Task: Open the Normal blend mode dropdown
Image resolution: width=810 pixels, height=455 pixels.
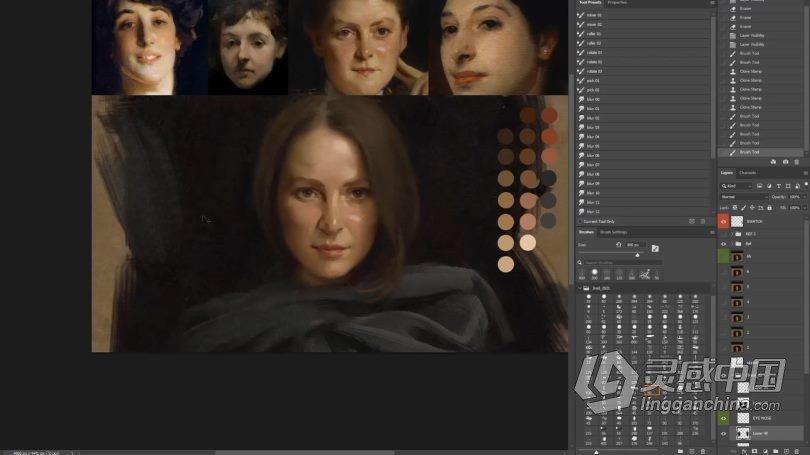Action: click(x=743, y=197)
